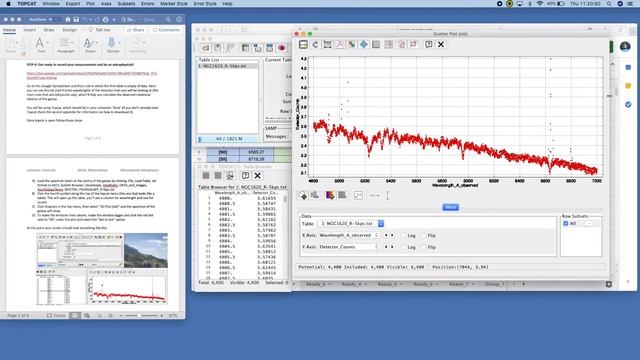Image resolution: width=640 pixels, height=360 pixels.
Task: Open the Subsets menu in menu bar
Action: point(126,4)
